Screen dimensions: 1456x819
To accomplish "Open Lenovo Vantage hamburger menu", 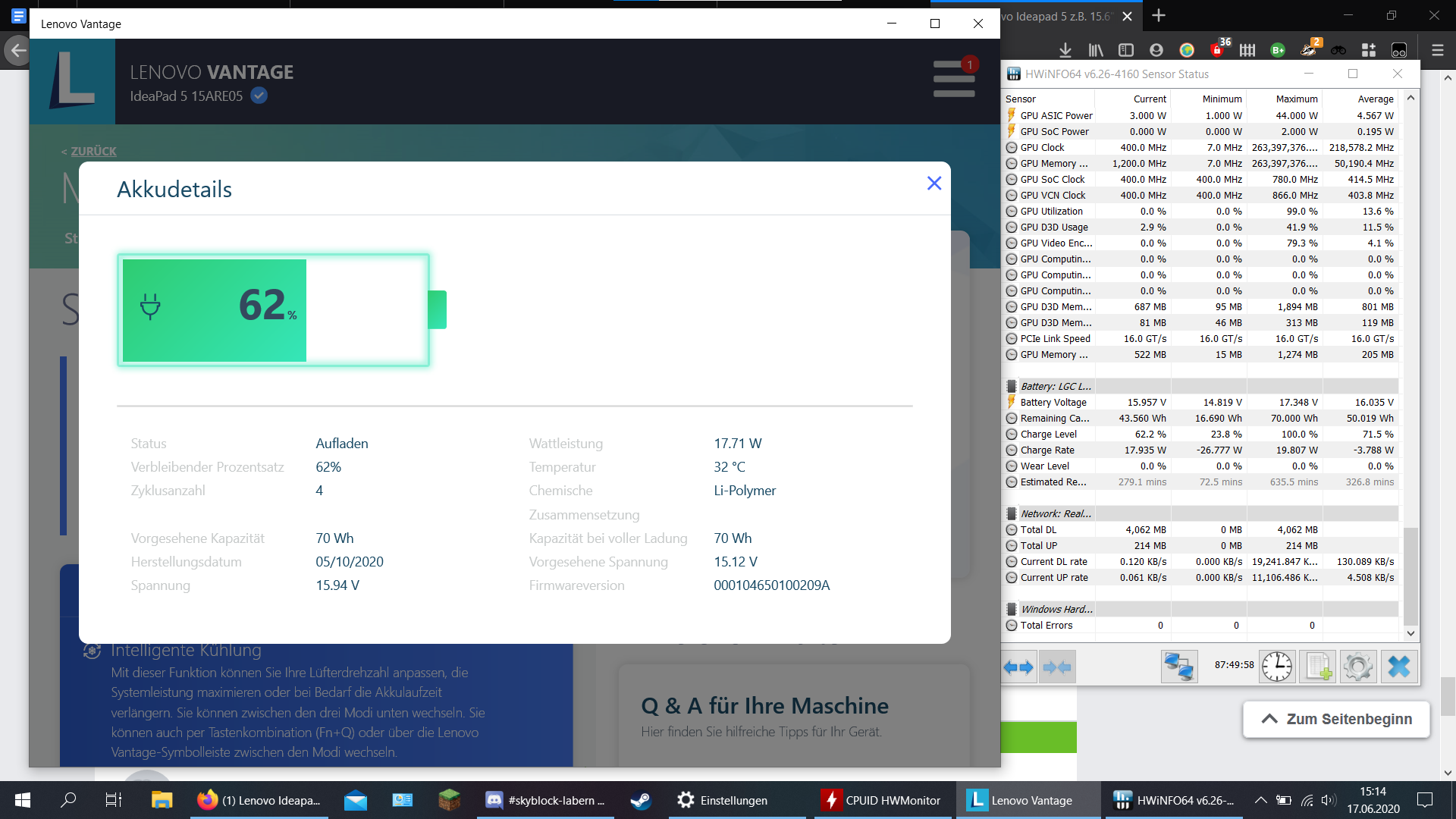I will [953, 78].
